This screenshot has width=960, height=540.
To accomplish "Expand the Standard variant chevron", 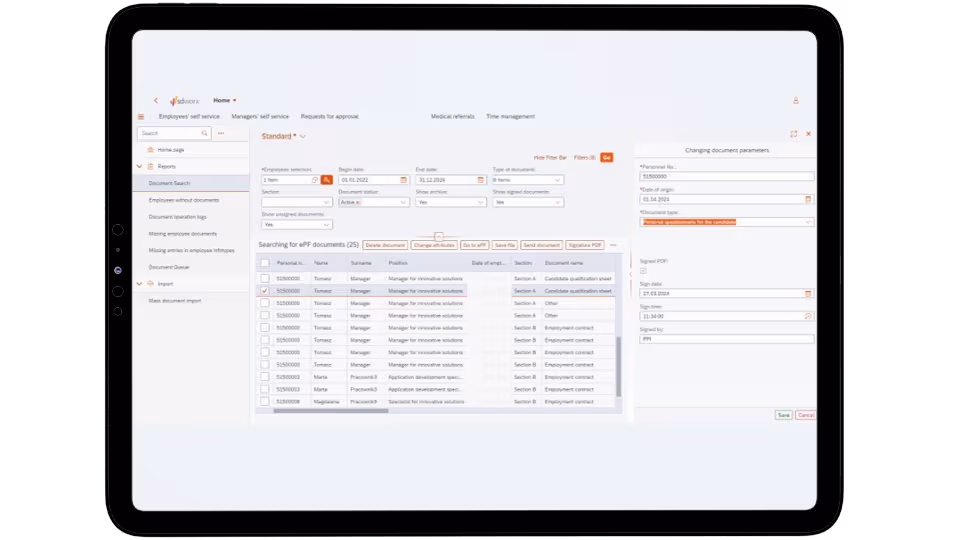I will point(302,137).
